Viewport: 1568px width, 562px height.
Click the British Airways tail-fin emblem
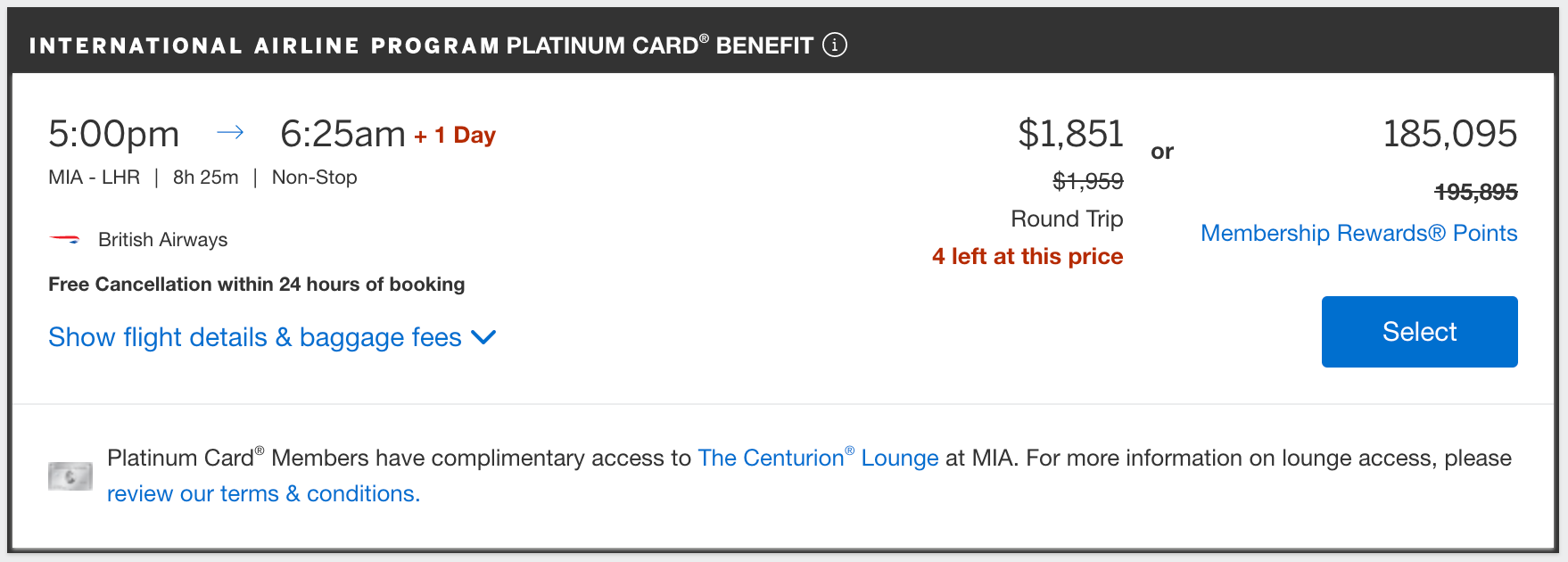click(63, 238)
